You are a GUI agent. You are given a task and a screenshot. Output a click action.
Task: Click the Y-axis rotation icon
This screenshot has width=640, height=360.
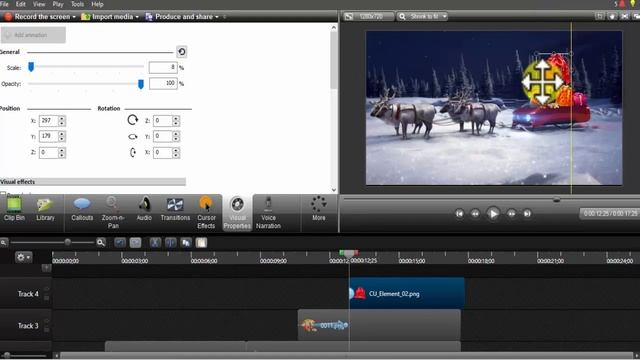click(x=133, y=137)
